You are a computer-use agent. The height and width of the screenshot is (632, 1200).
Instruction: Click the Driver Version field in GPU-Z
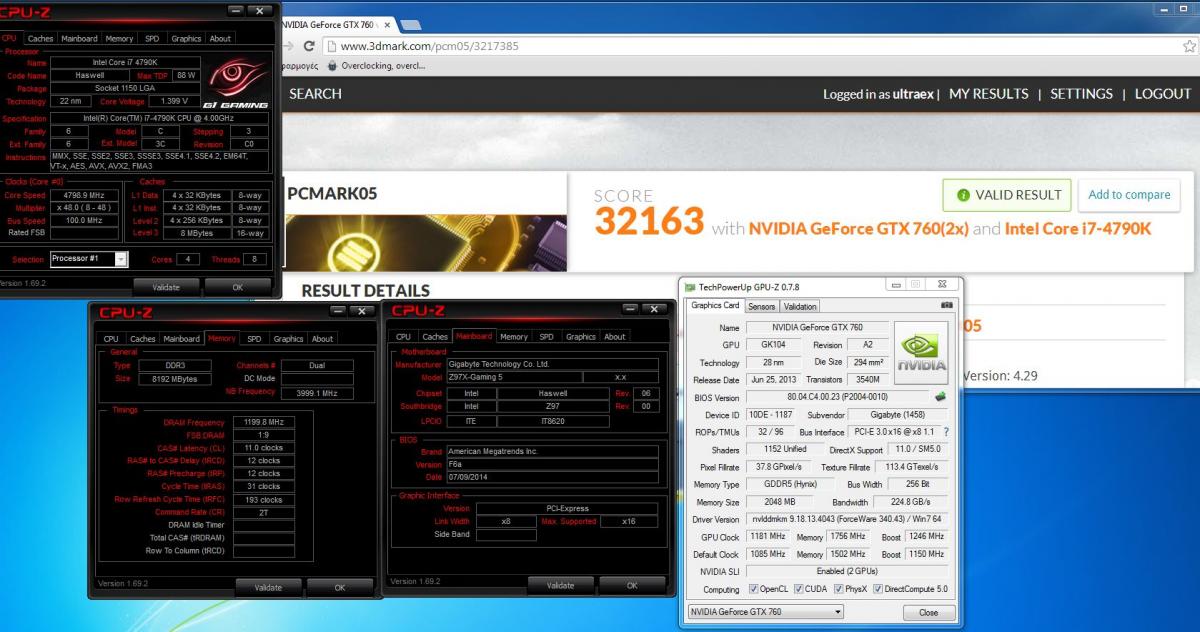(x=848, y=519)
